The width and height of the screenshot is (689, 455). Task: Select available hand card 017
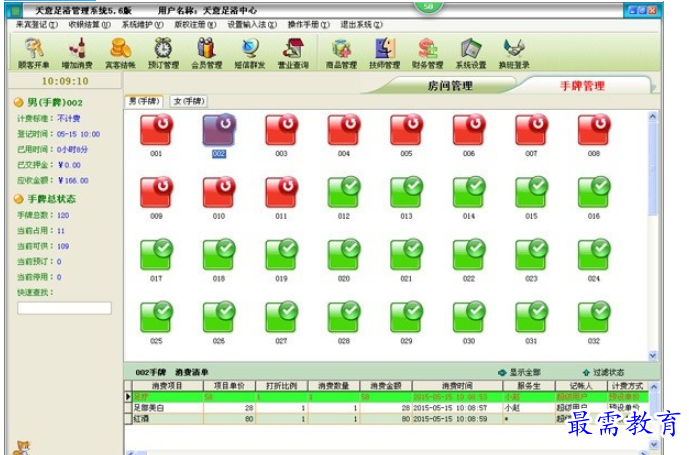(x=156, y=260)
